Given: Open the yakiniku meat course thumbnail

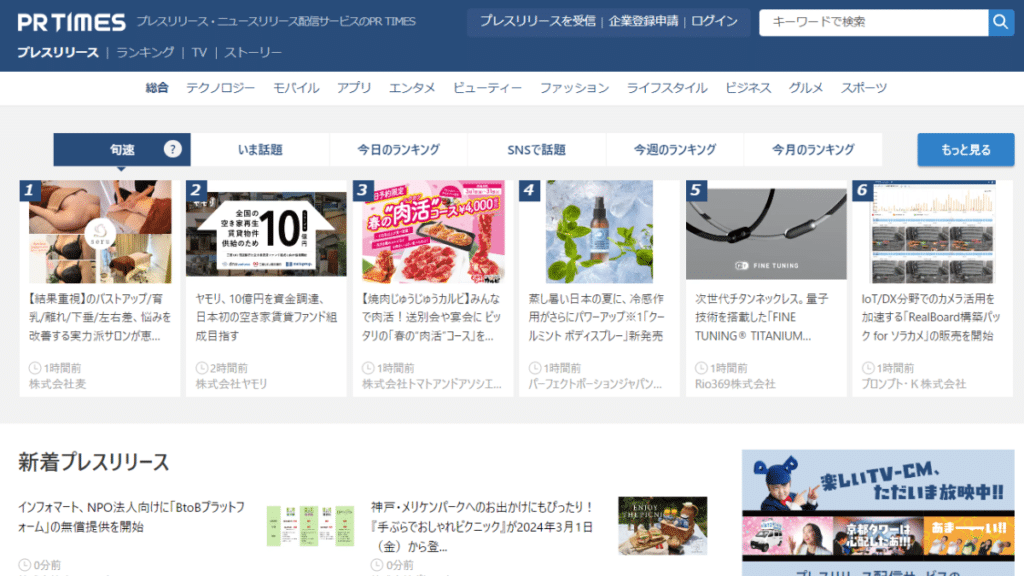Looking at the screenshot, I should [x=433, y=232].
